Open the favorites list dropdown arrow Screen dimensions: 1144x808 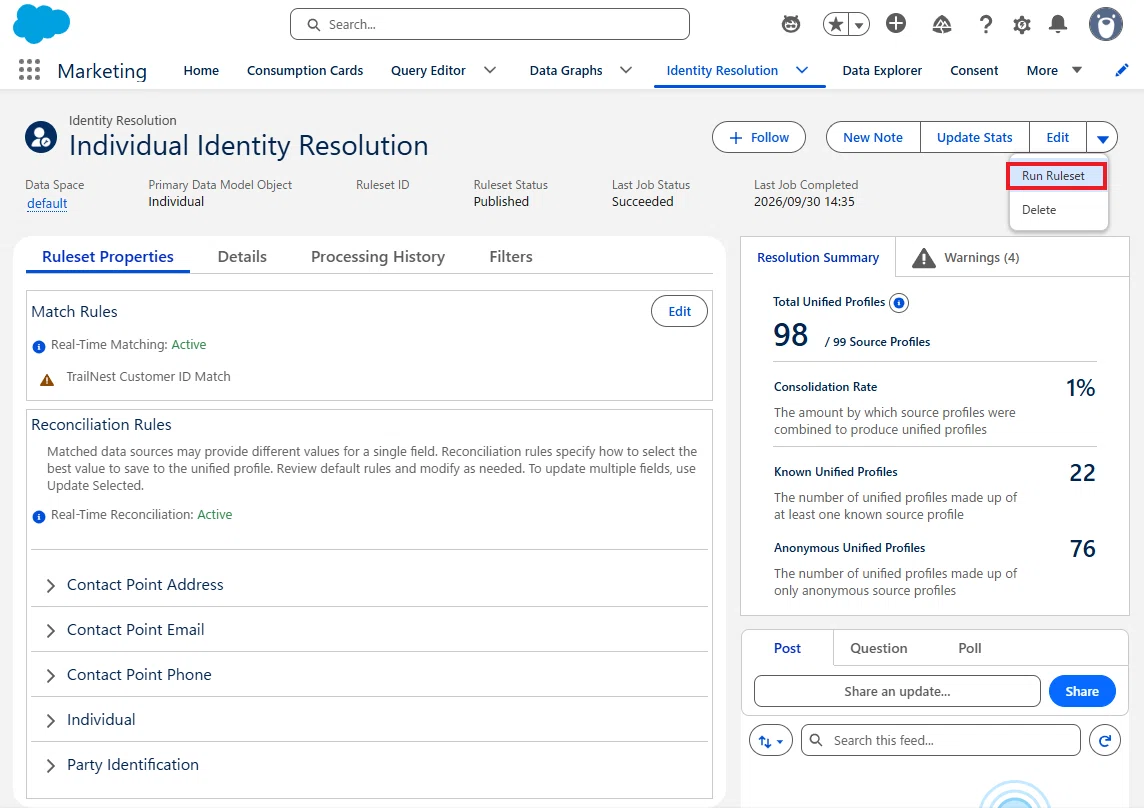859,25
